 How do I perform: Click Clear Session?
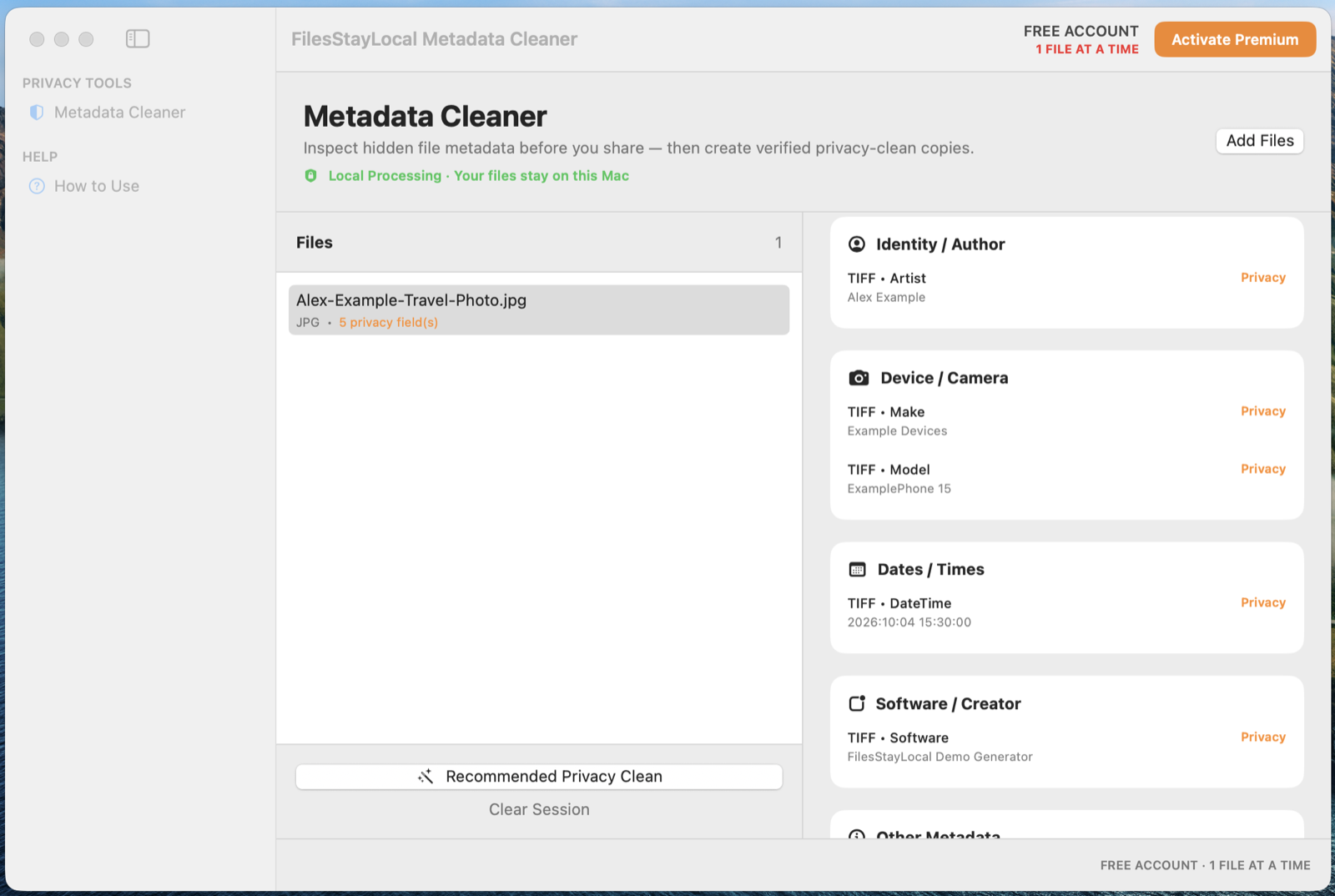[539, 809]
